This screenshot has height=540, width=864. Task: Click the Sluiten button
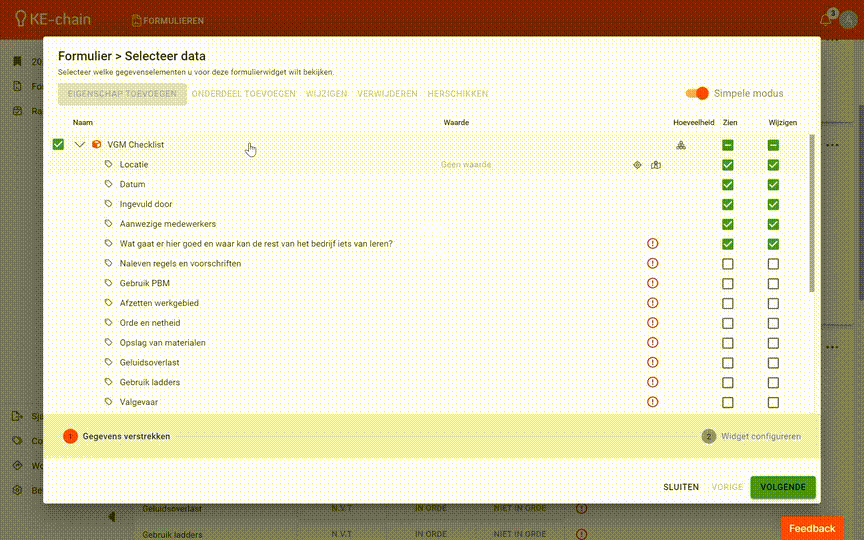click(681, 487)
